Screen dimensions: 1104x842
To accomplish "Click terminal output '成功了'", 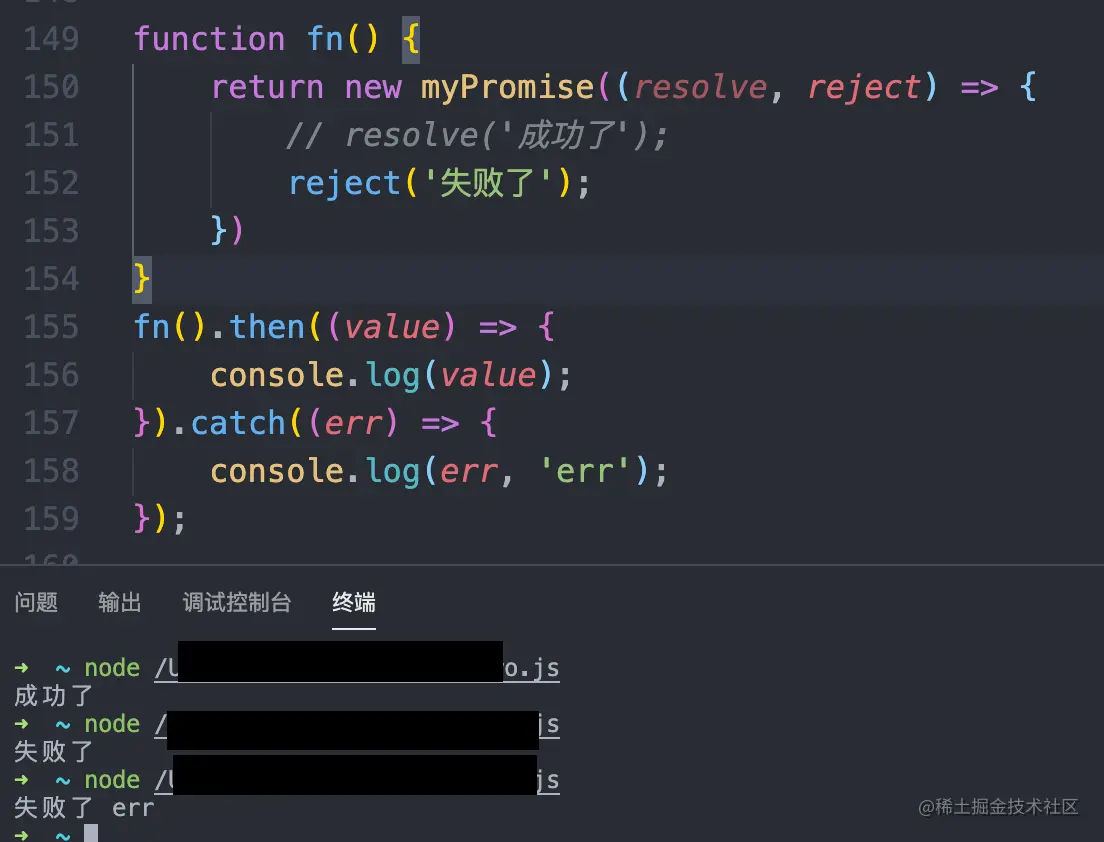I will [54, 696].
